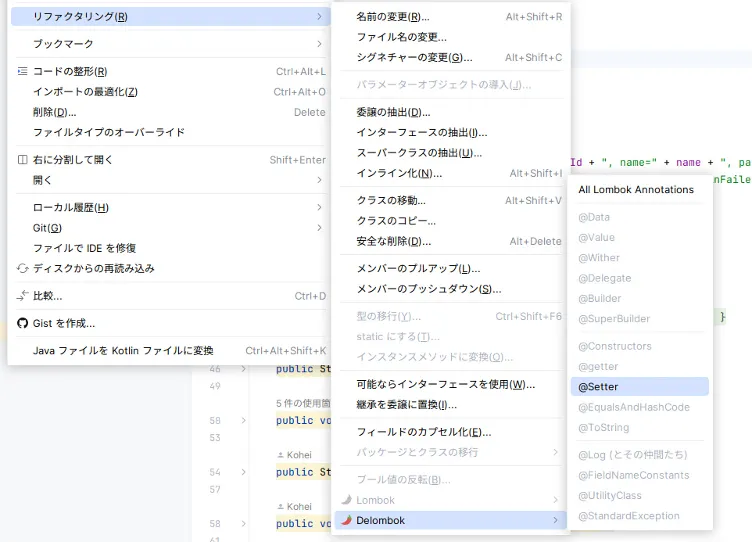Expand the リファクタリング submenu arrow
755x545 pixels.
tap(319, 17)
